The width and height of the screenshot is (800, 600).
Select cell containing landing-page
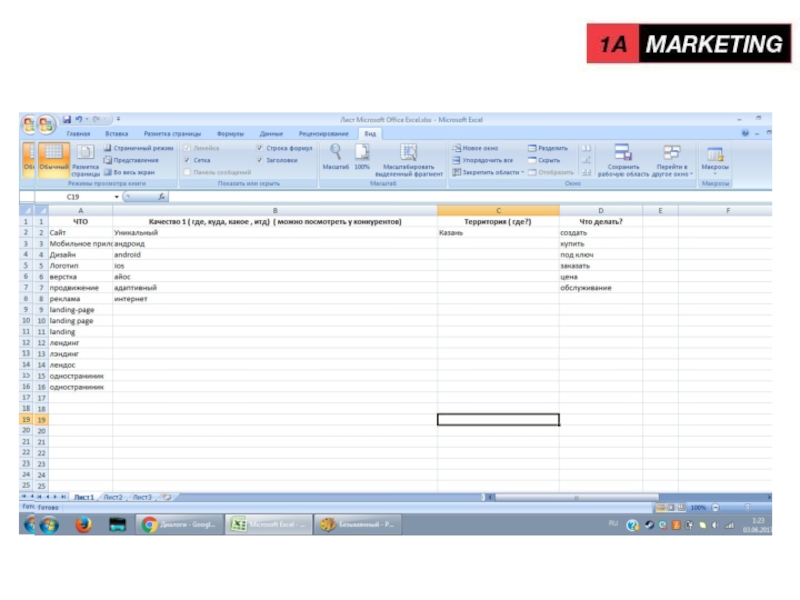[x=81, y=310]
